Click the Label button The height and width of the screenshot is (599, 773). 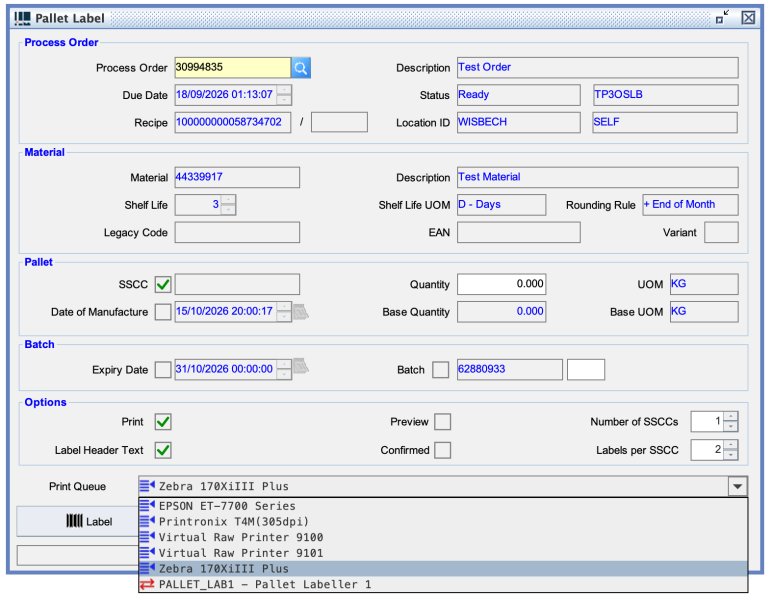(x=78, y=522)
